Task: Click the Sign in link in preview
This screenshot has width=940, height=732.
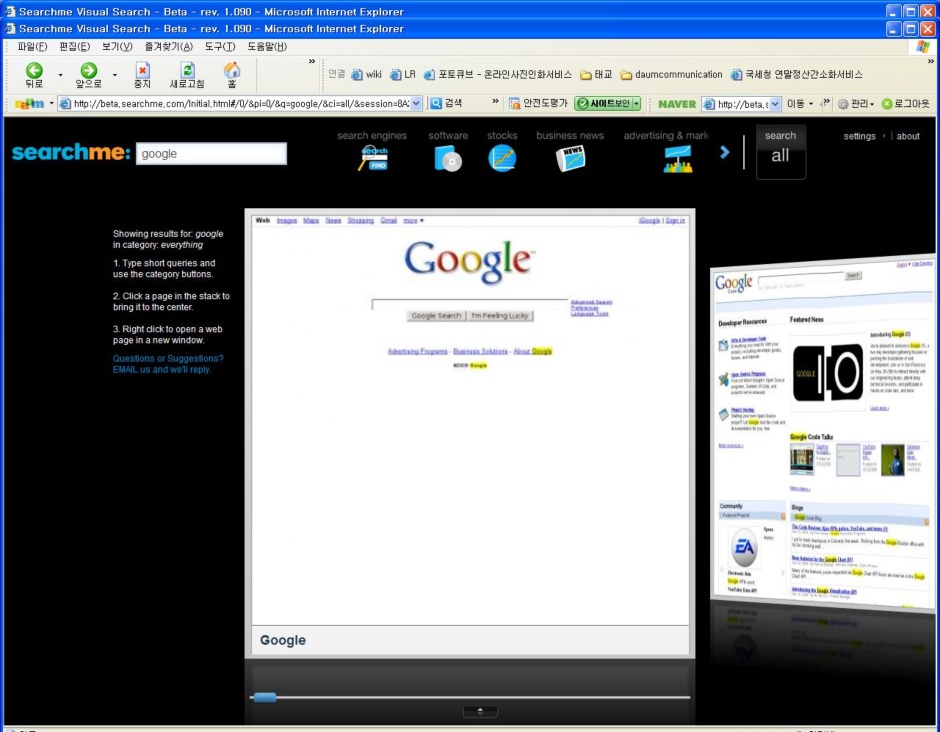Action: [x=675, y=221]
